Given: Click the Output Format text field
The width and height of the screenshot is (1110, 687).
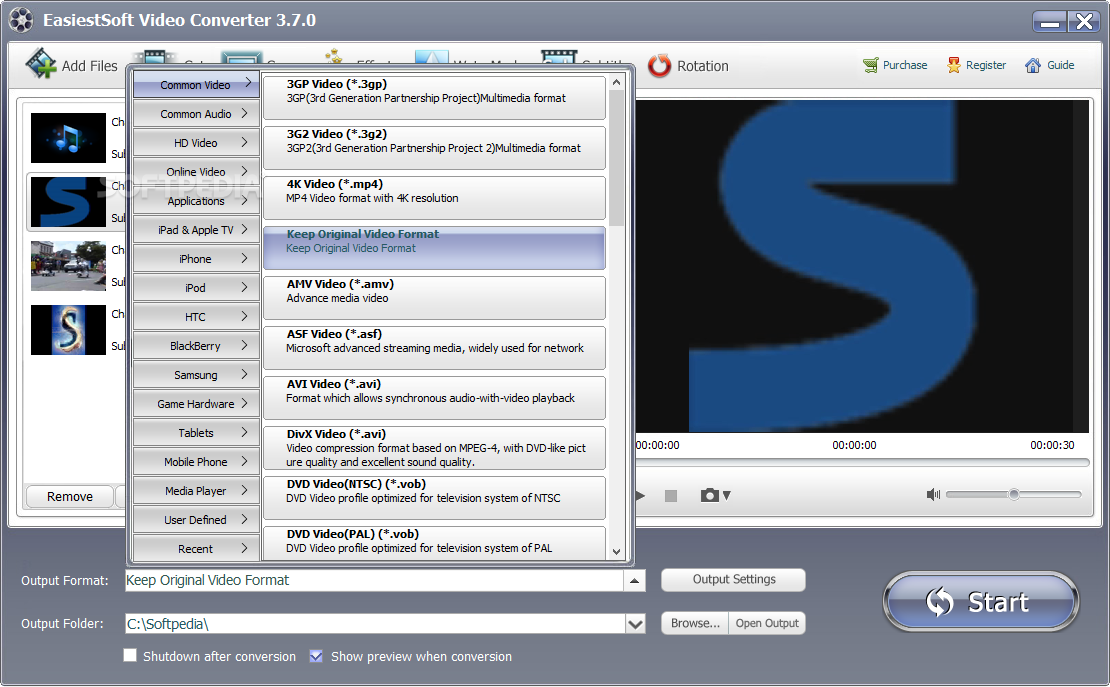Looking at the screenshot, I should point(374,581).
